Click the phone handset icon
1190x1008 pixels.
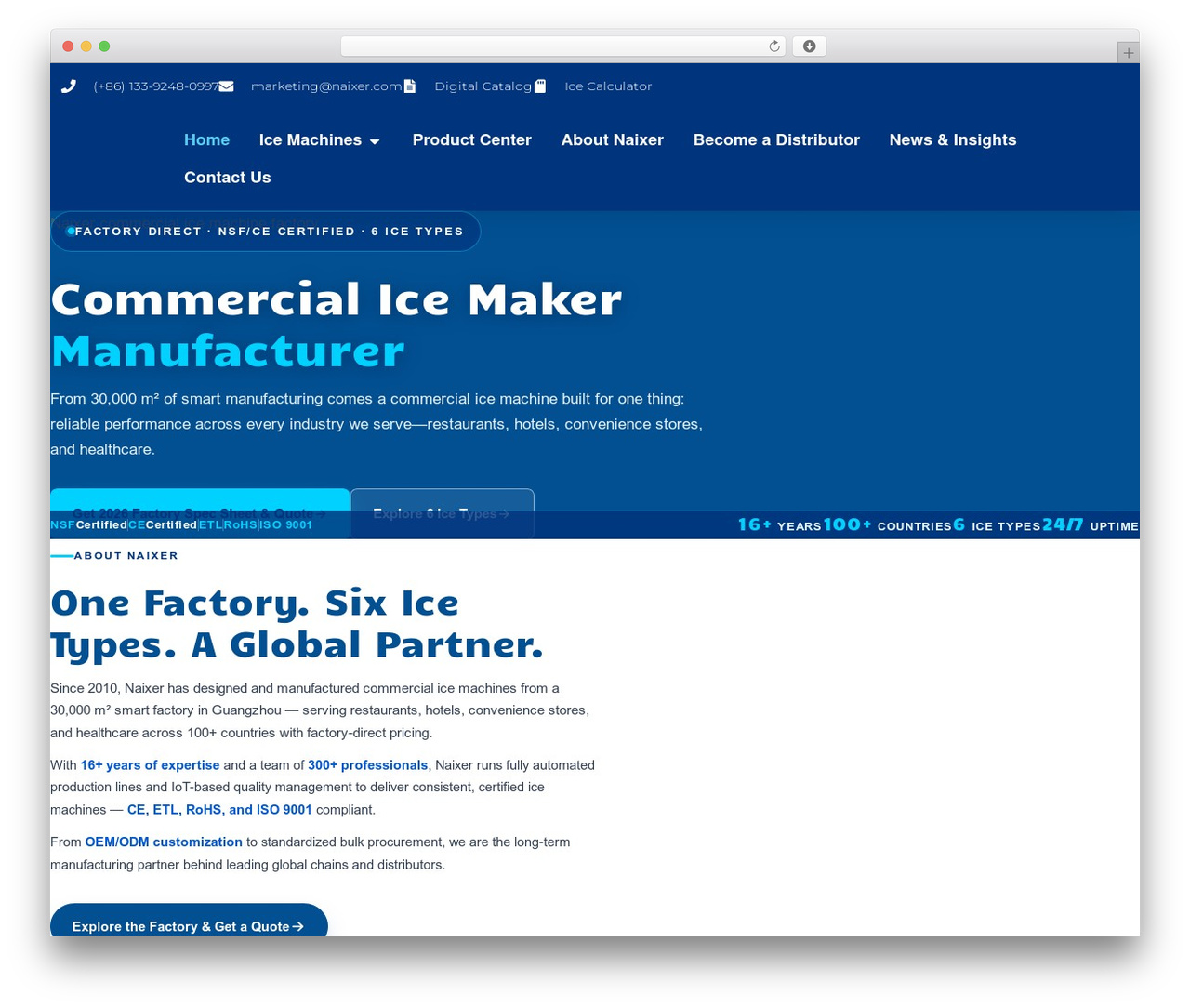tap(68, 86)
